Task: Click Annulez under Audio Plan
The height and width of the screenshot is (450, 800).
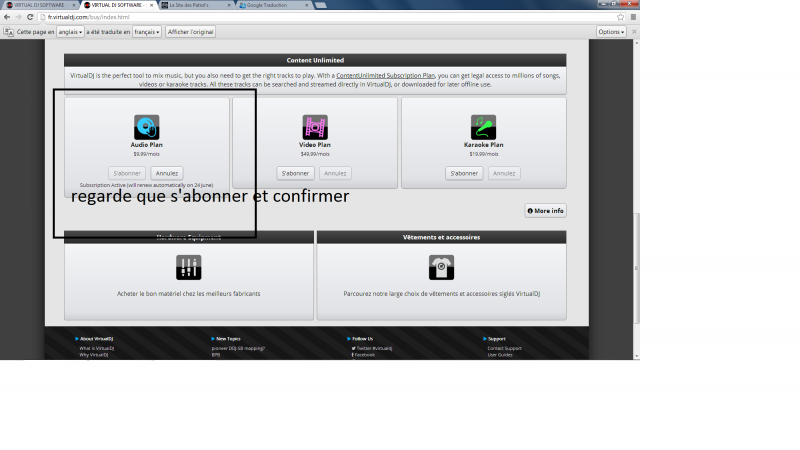Action: (x=167, y=173)
